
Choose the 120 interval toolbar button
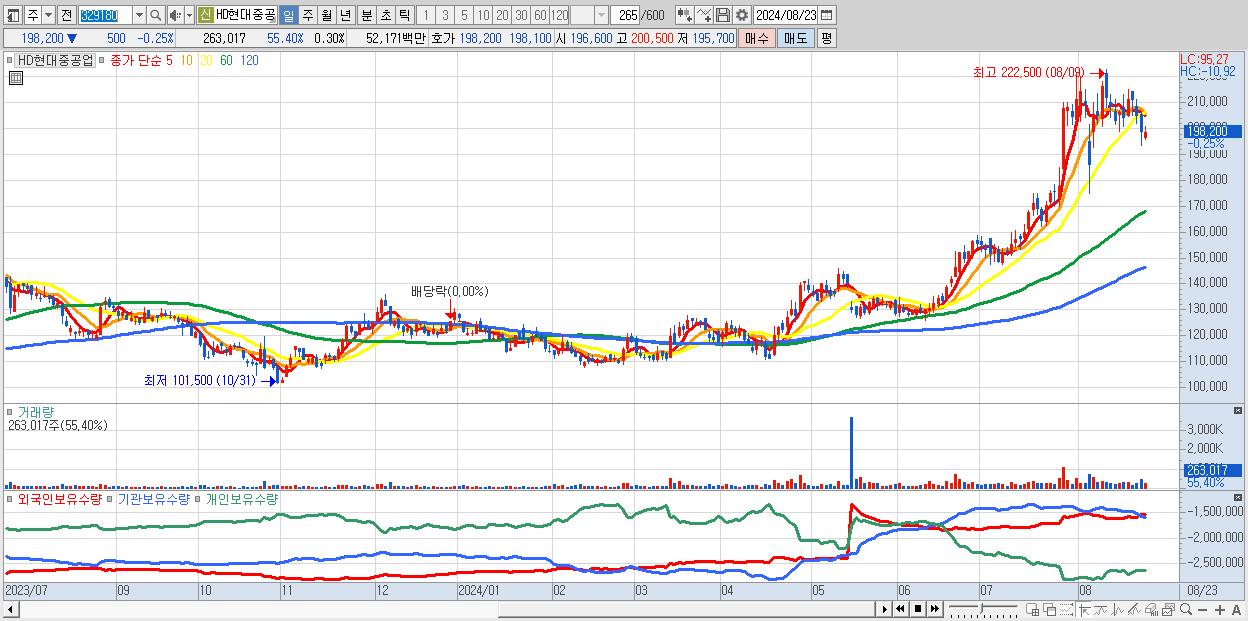tap(560, 15)
